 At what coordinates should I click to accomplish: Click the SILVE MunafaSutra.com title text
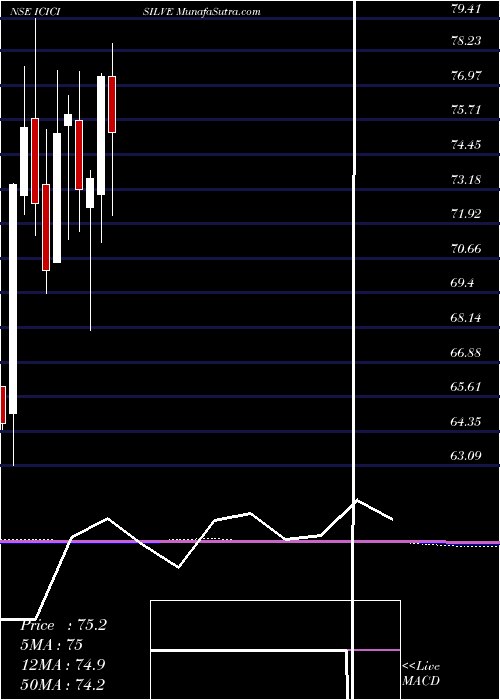tap(201, 12)
